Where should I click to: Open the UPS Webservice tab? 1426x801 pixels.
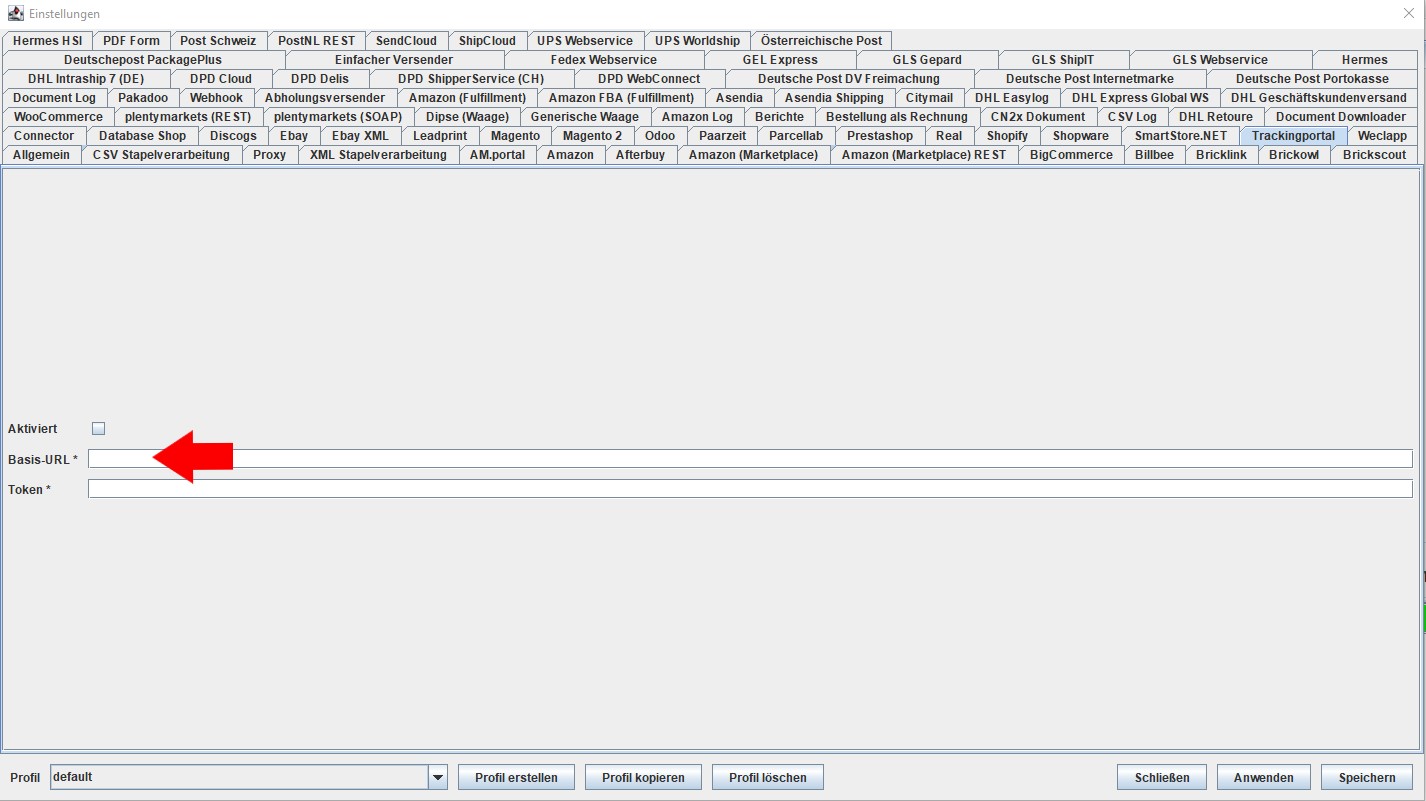click(585, 41)
